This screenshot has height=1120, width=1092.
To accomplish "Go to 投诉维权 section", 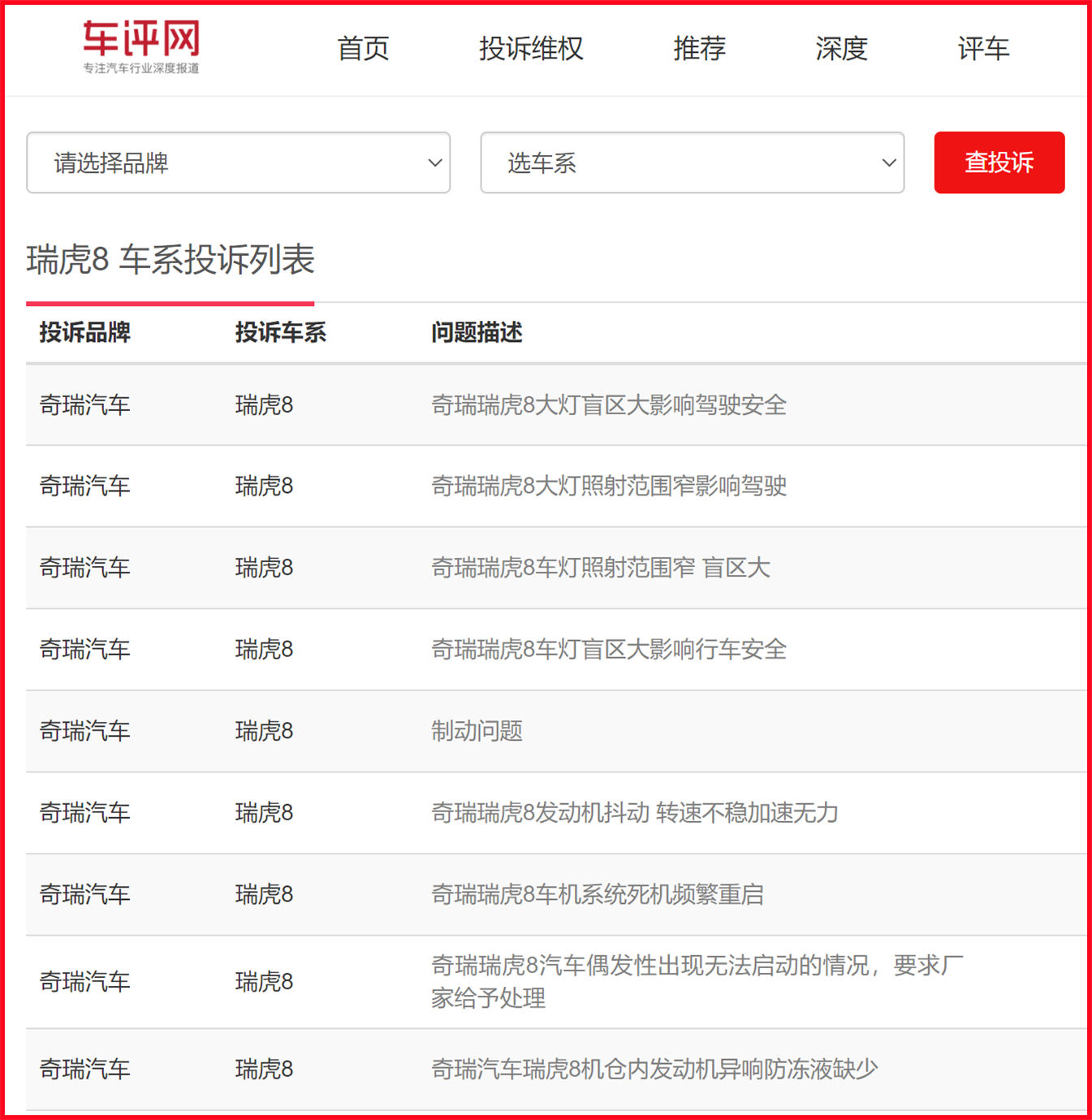I will tap(531, 49).
